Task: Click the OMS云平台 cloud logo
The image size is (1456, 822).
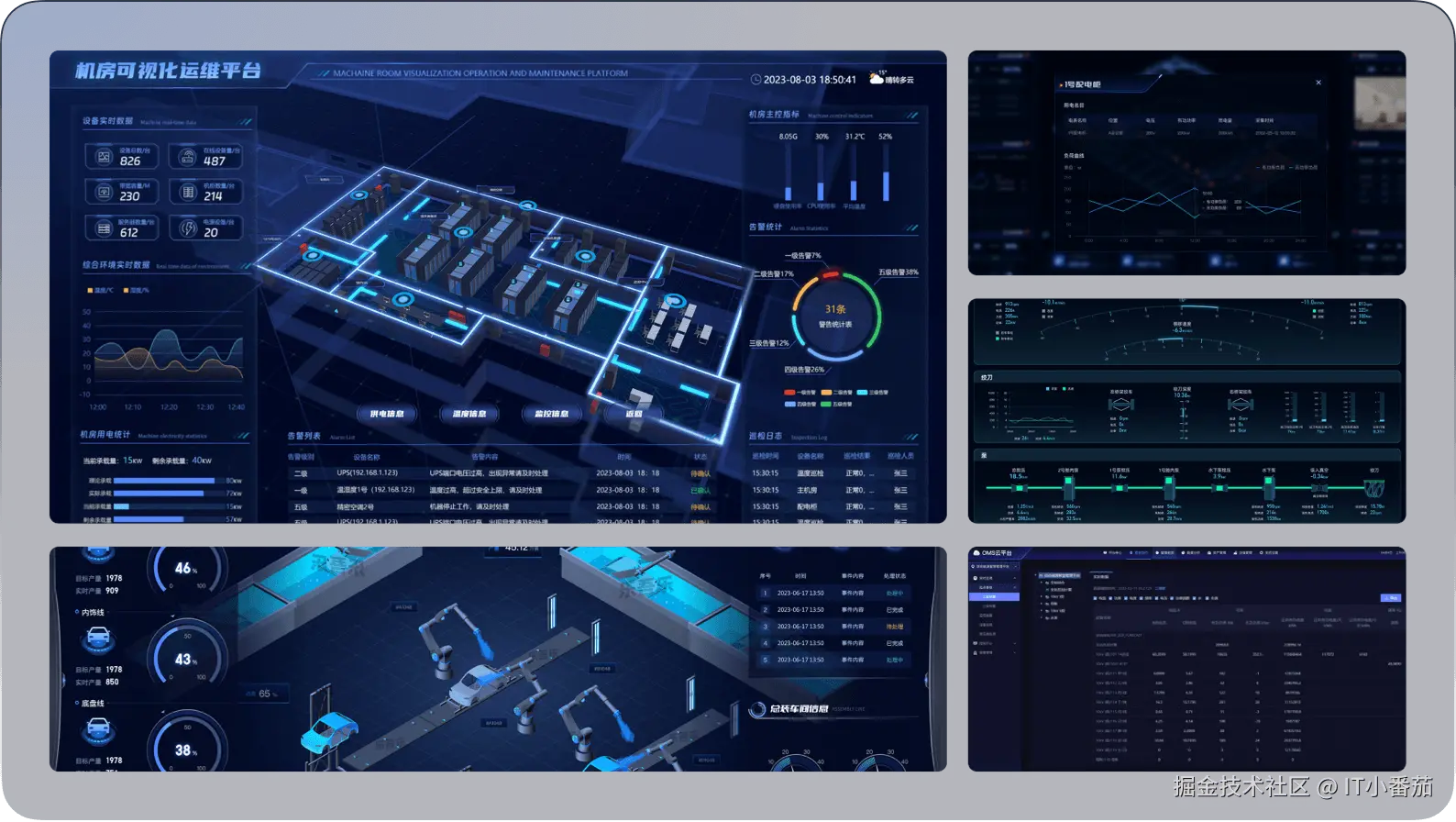Action: coord(977,553)
